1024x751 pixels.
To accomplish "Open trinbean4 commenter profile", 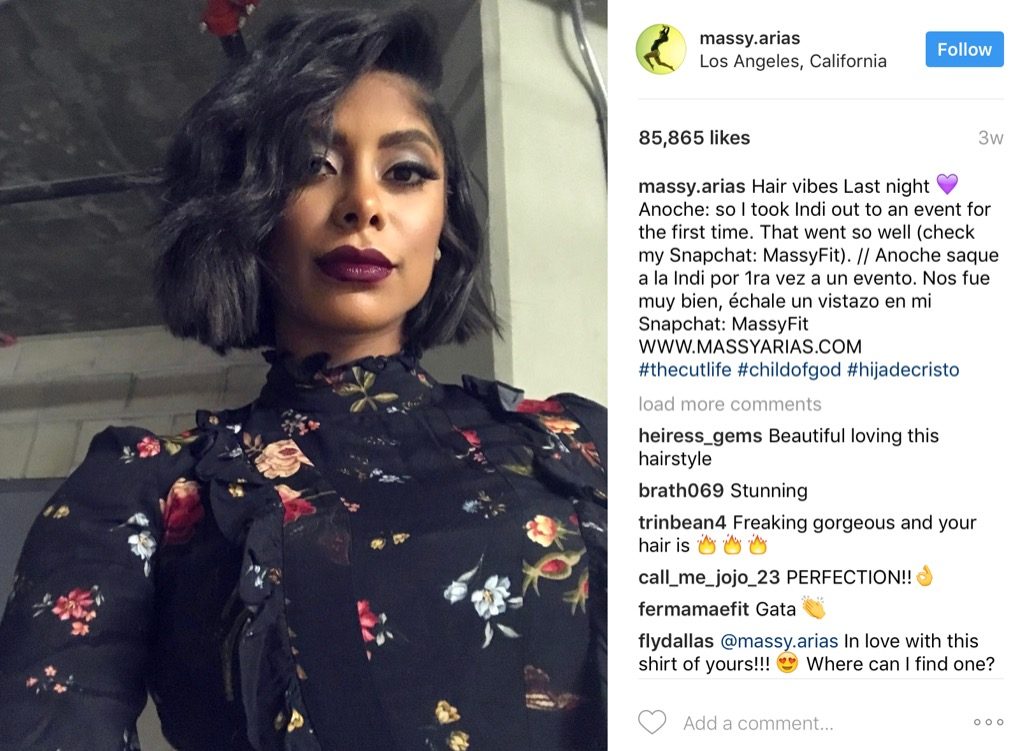I will 682,522.
